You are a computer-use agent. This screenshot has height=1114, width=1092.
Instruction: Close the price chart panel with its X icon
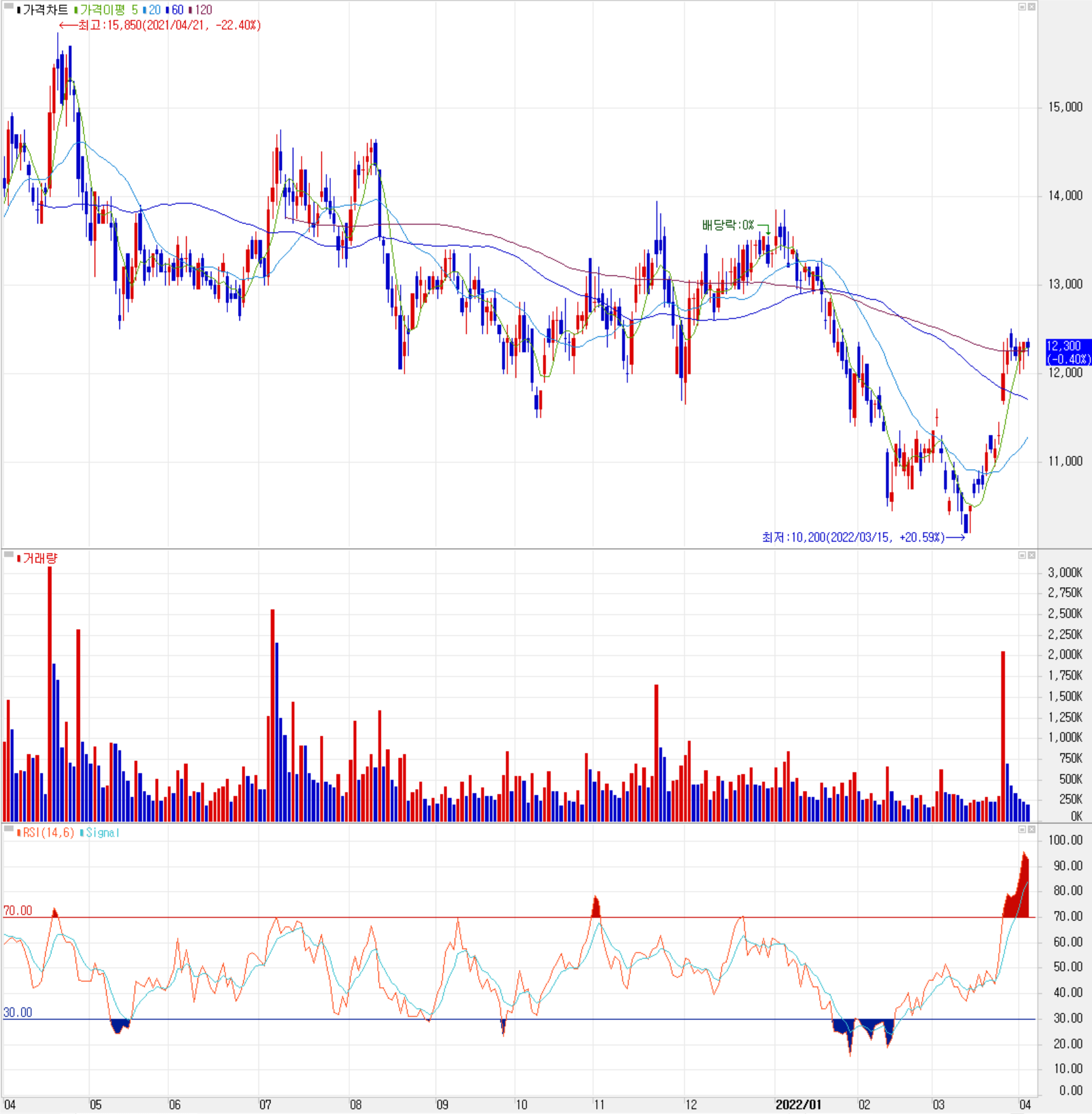(x=1032, y=7)
